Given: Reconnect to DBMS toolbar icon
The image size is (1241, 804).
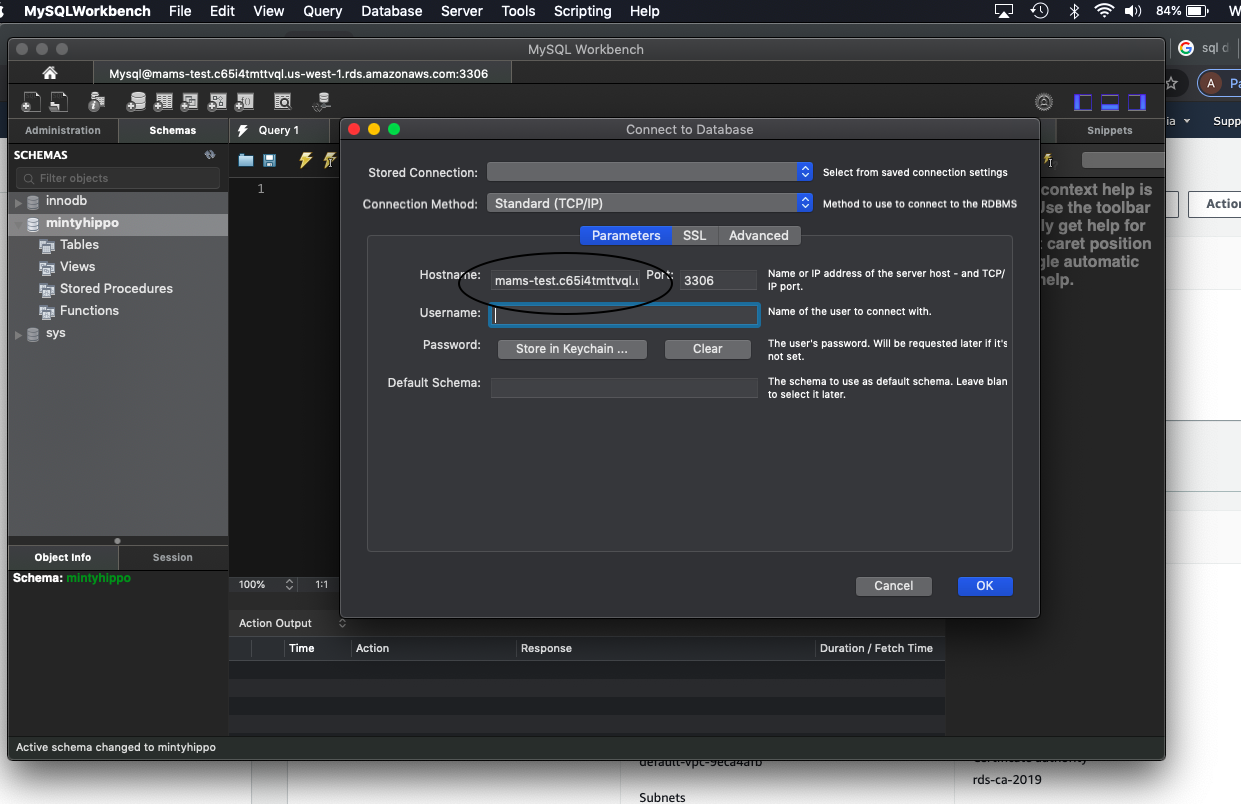Looking at the screenshot, I should coord(321,101).
